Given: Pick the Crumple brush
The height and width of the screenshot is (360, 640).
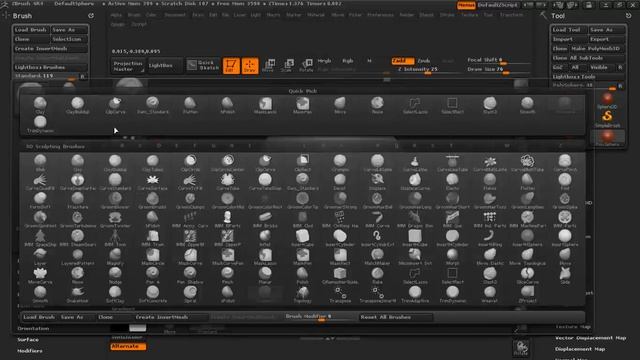Looking at the screenshot, I should click(340, 163).
